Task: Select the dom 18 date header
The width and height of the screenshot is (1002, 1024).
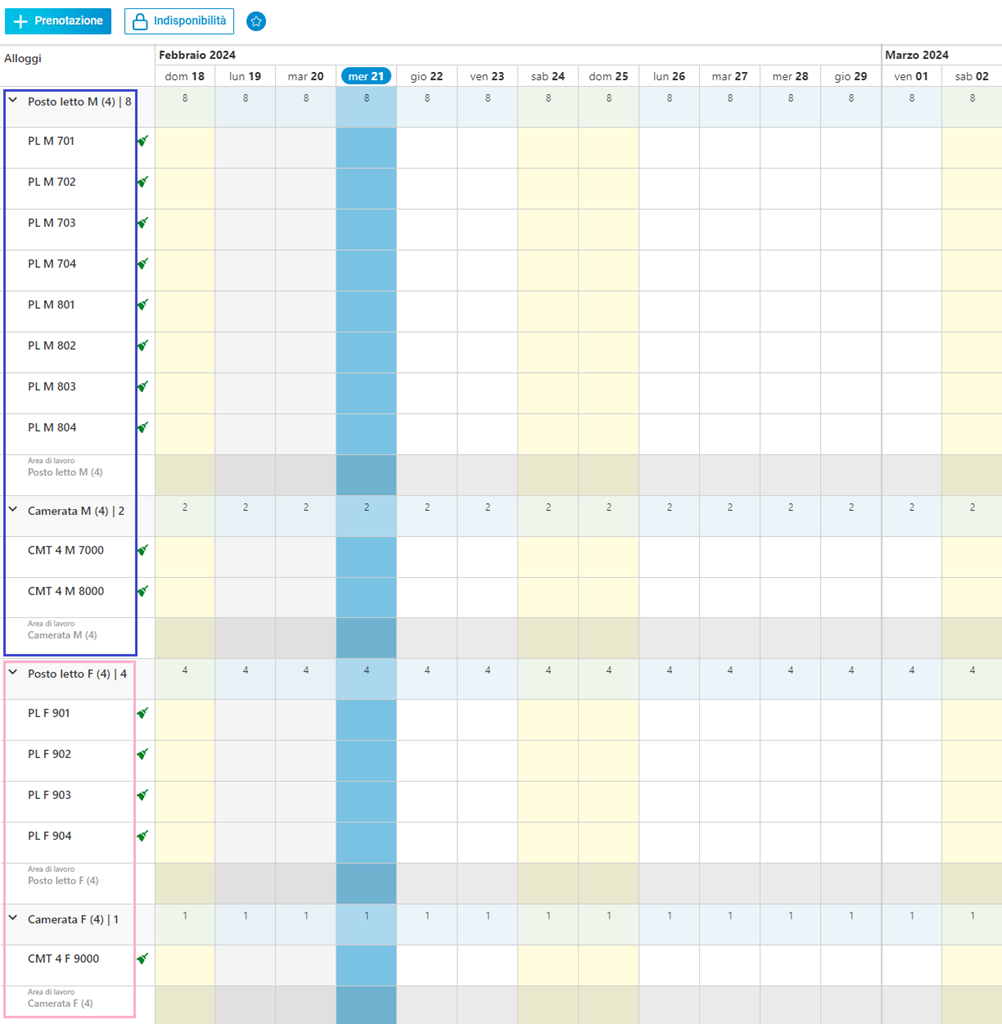Action: 185,76
